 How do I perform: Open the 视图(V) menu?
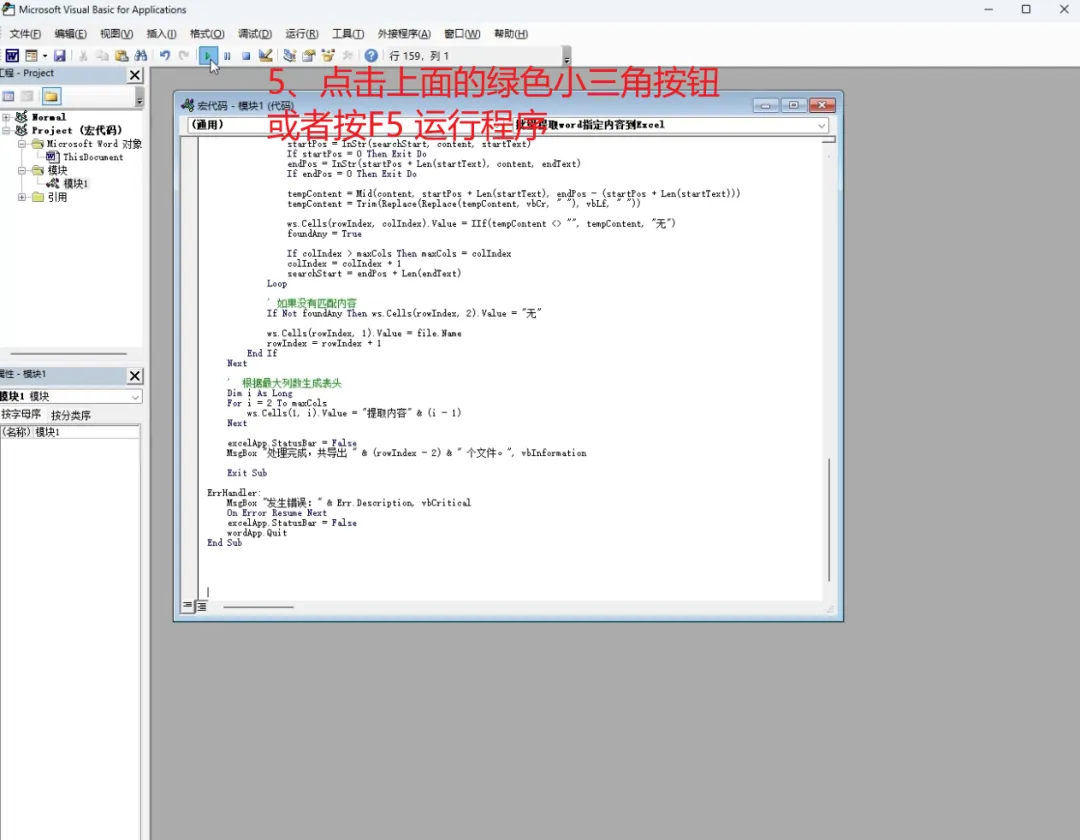pyautogui.click(x=116, y=34)
